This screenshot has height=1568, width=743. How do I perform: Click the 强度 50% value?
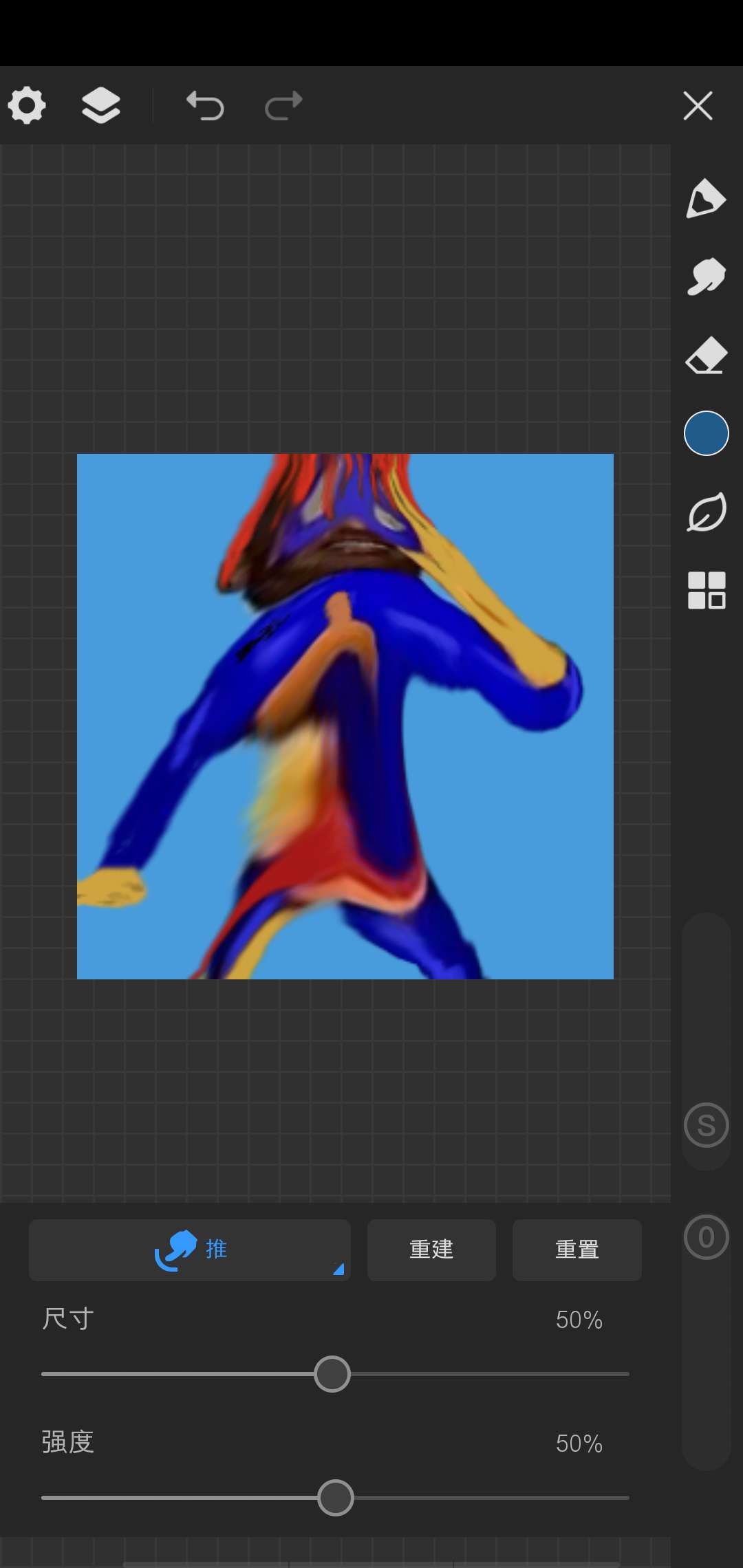pos(579,1444)
